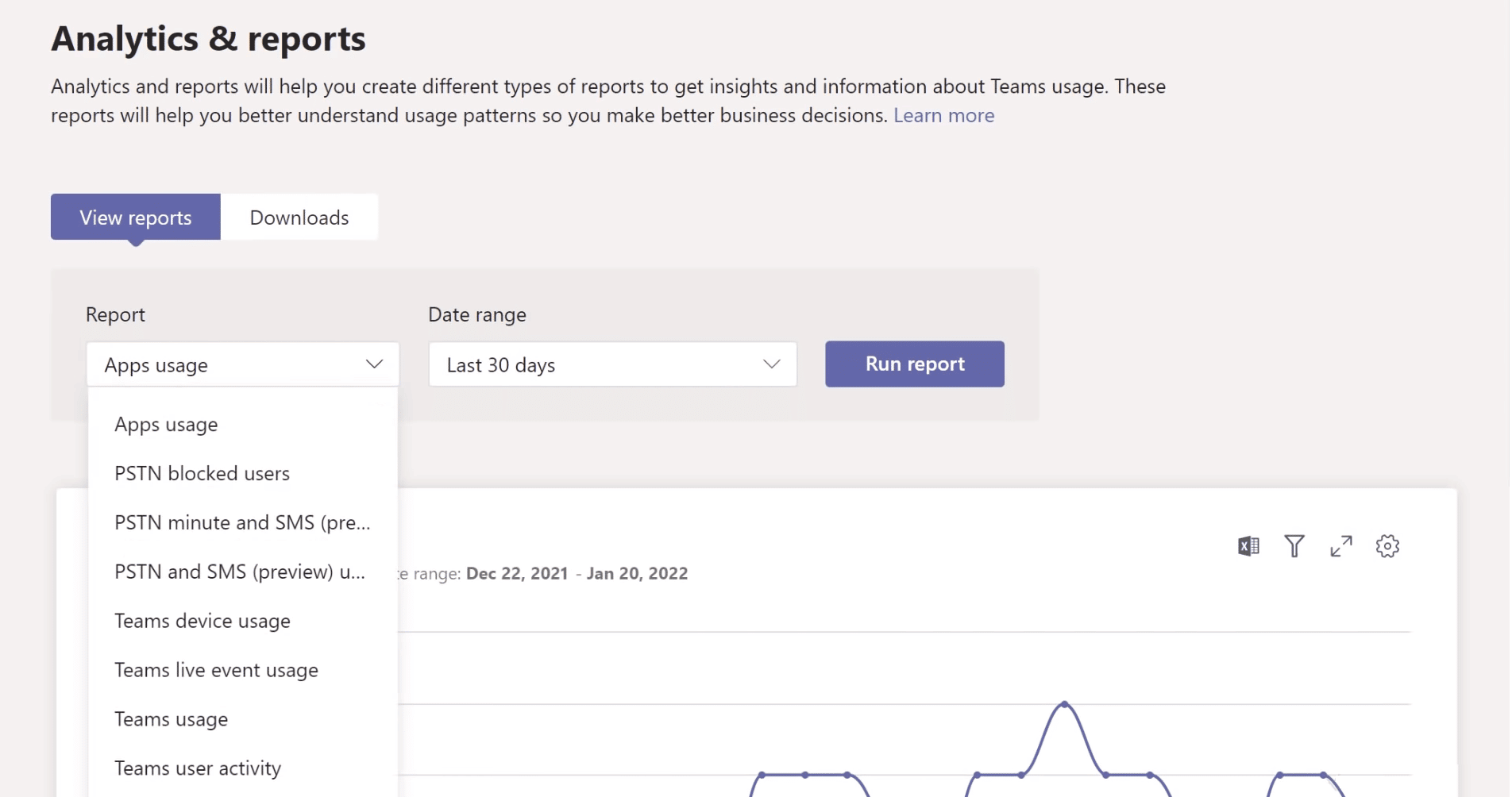Expand the report chart to full screen
This screenshot has height=797, width=1512.
pos(1340,545)
